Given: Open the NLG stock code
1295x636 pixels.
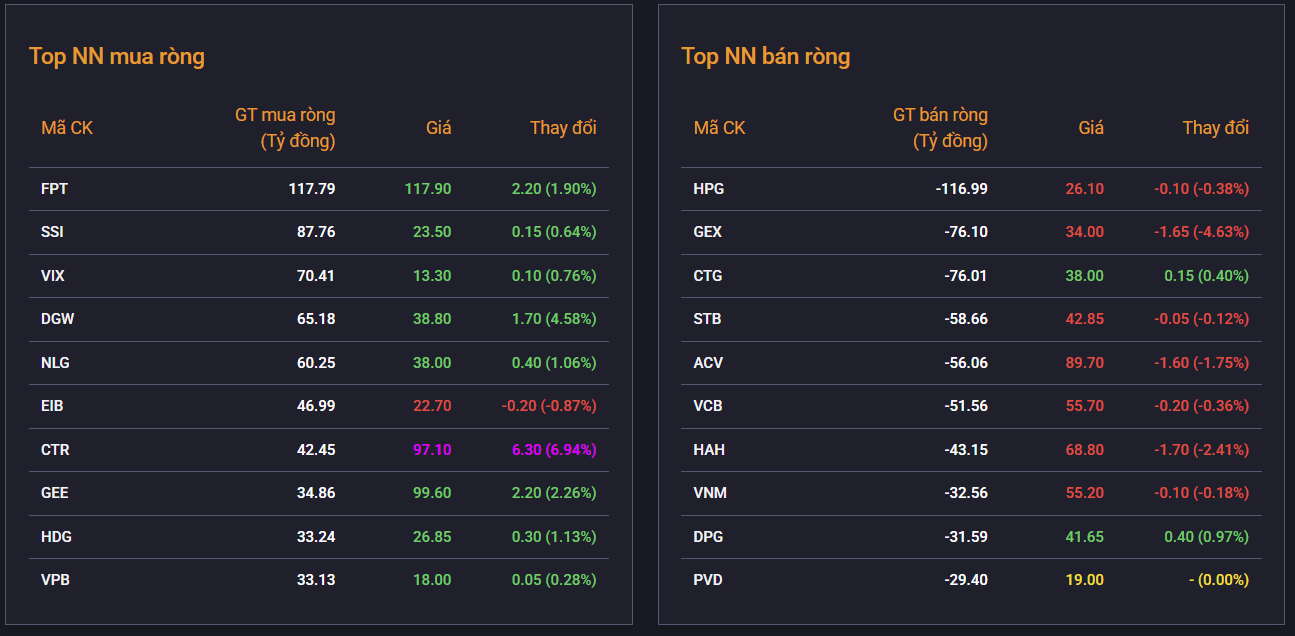Looking at the screenshot, I should pyautogui.click(x=56, y=362).
